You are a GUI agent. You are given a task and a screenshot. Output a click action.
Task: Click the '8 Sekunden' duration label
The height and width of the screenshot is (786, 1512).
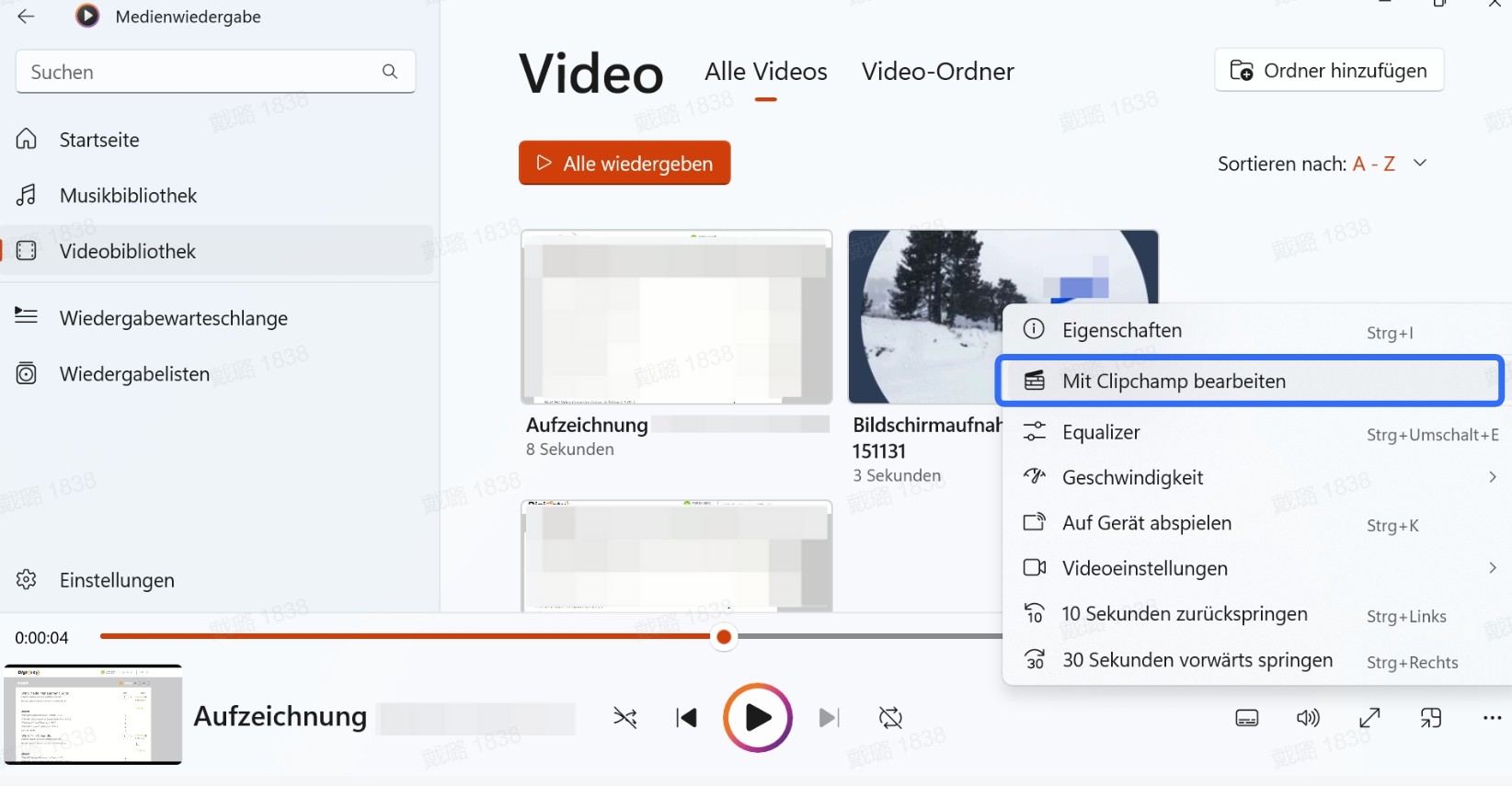click(570, 450)
